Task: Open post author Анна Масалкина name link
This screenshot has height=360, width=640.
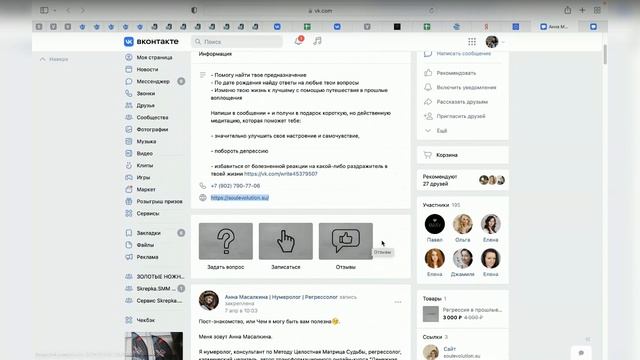Action: 281,297
